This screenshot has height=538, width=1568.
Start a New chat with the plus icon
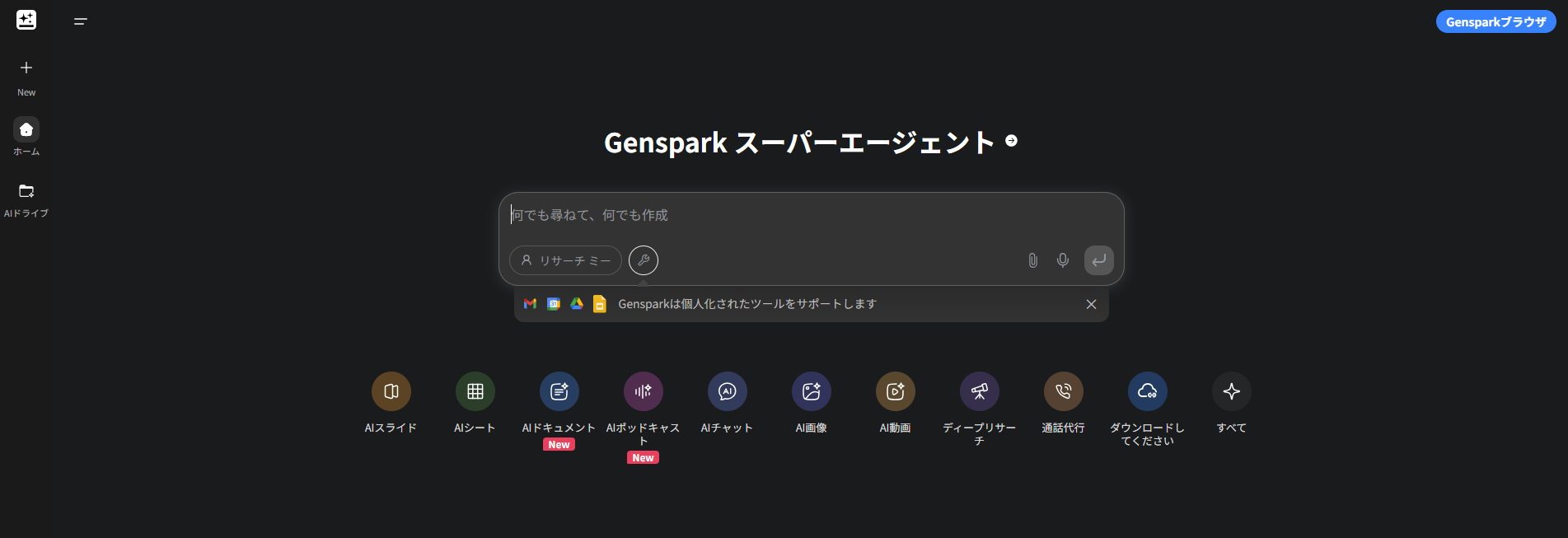26,68
